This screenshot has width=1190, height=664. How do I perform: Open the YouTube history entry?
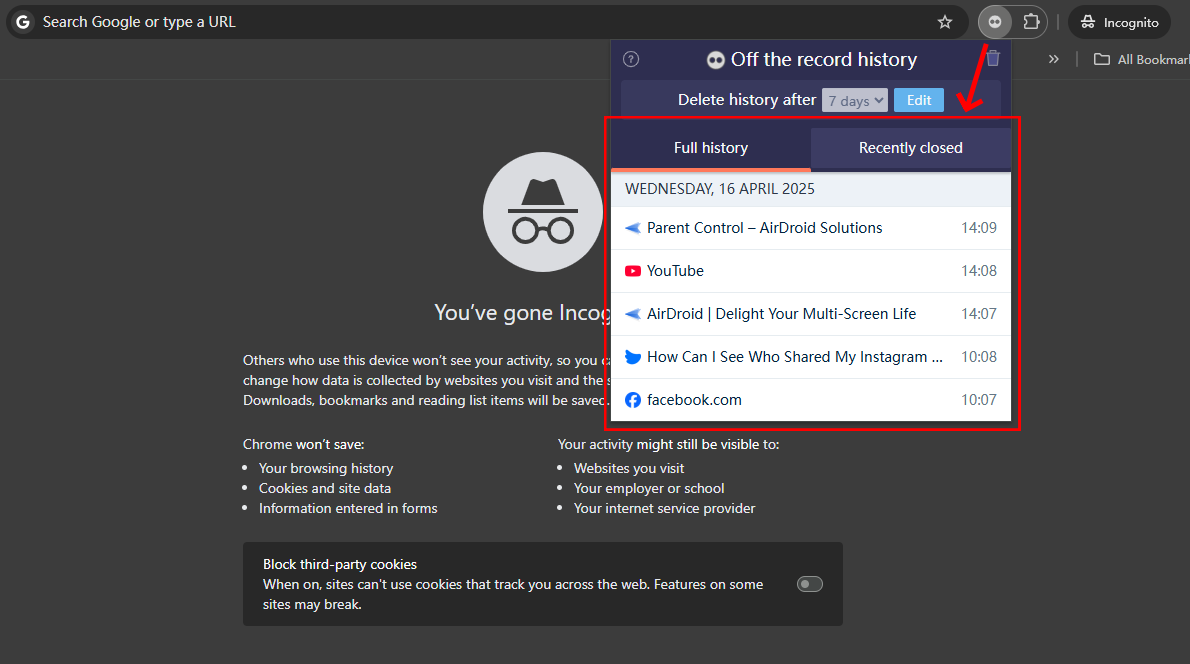pyautogui.click(x=811, y=271)
